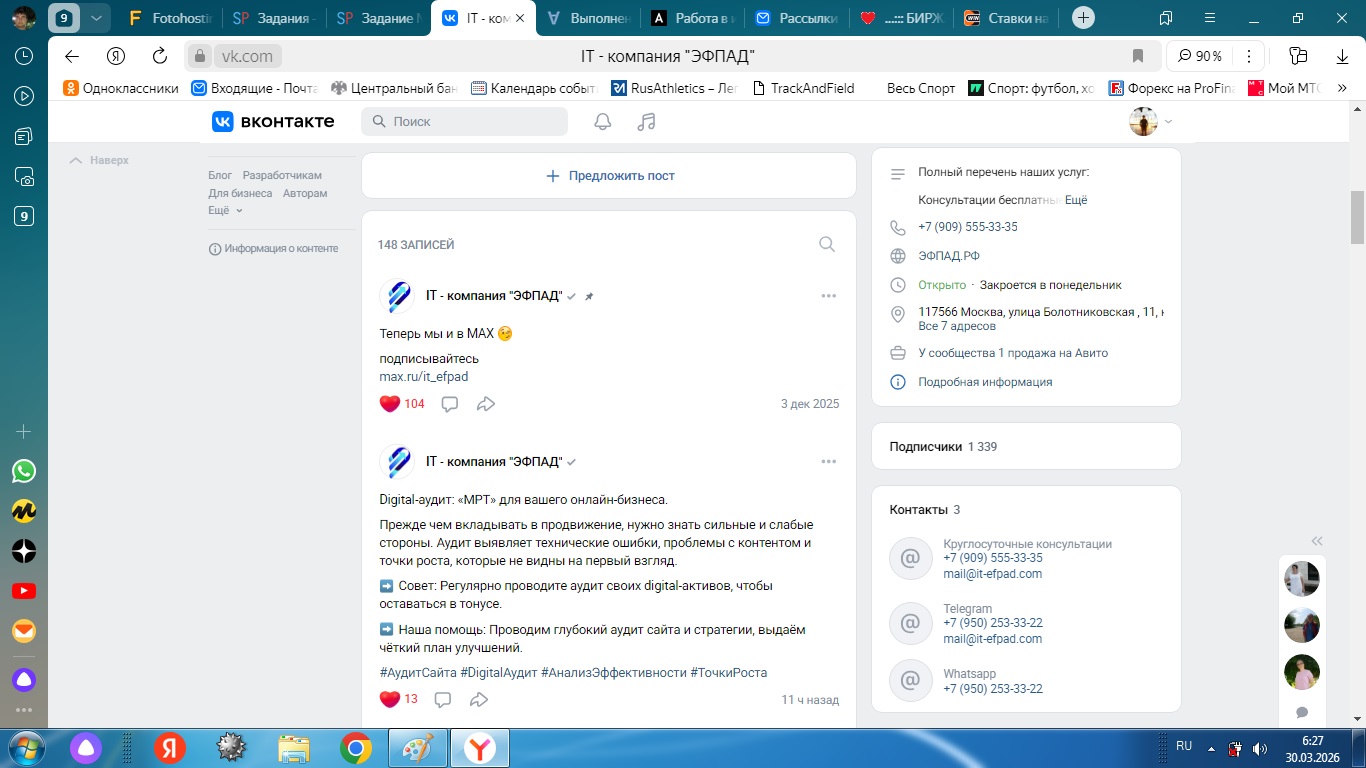Show more bookmarks with the double chevron
The width and height of the screenshot is (1366, 768).
1343,88
